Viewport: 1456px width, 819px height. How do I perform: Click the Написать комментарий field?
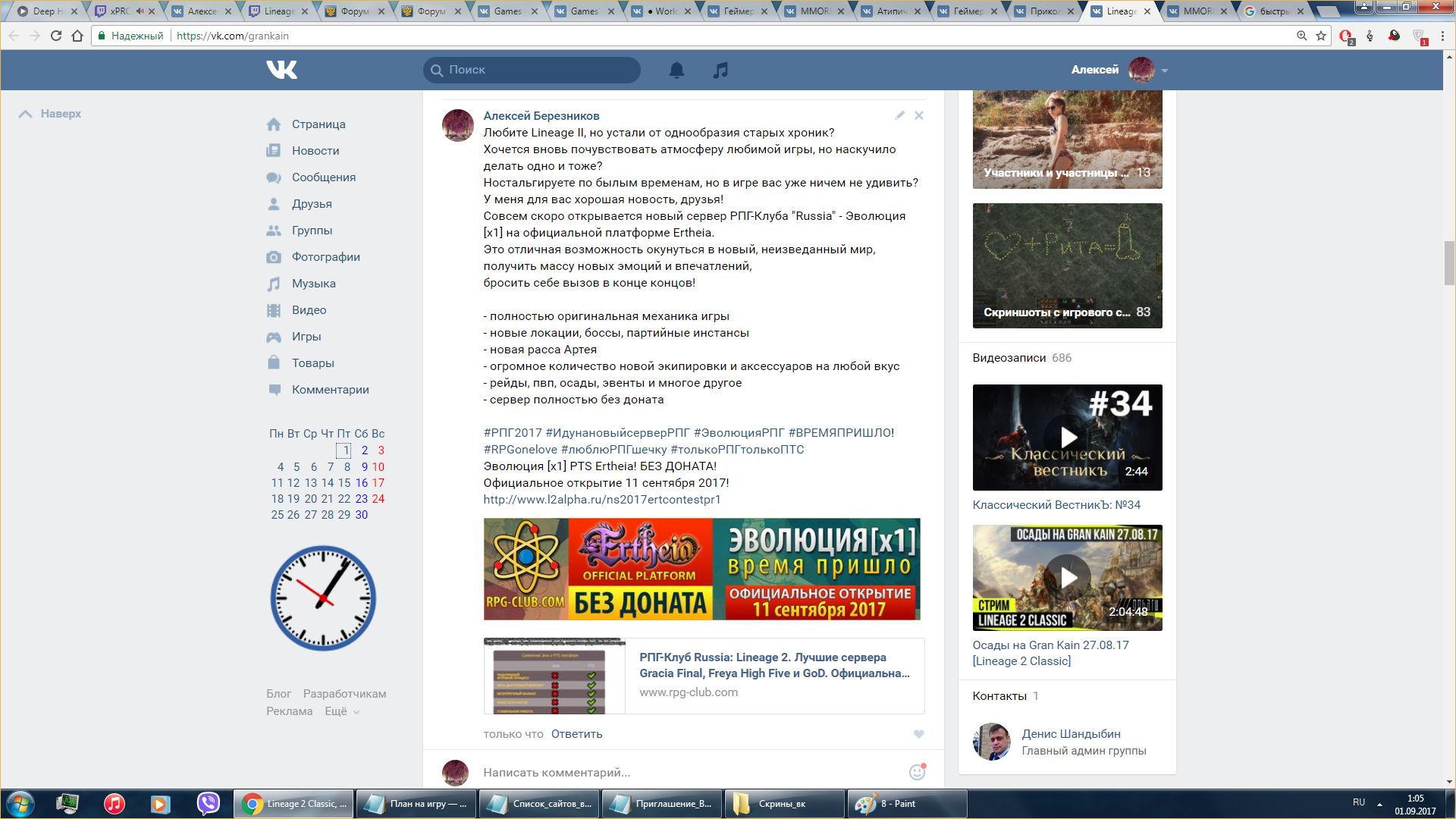[690, 773]
